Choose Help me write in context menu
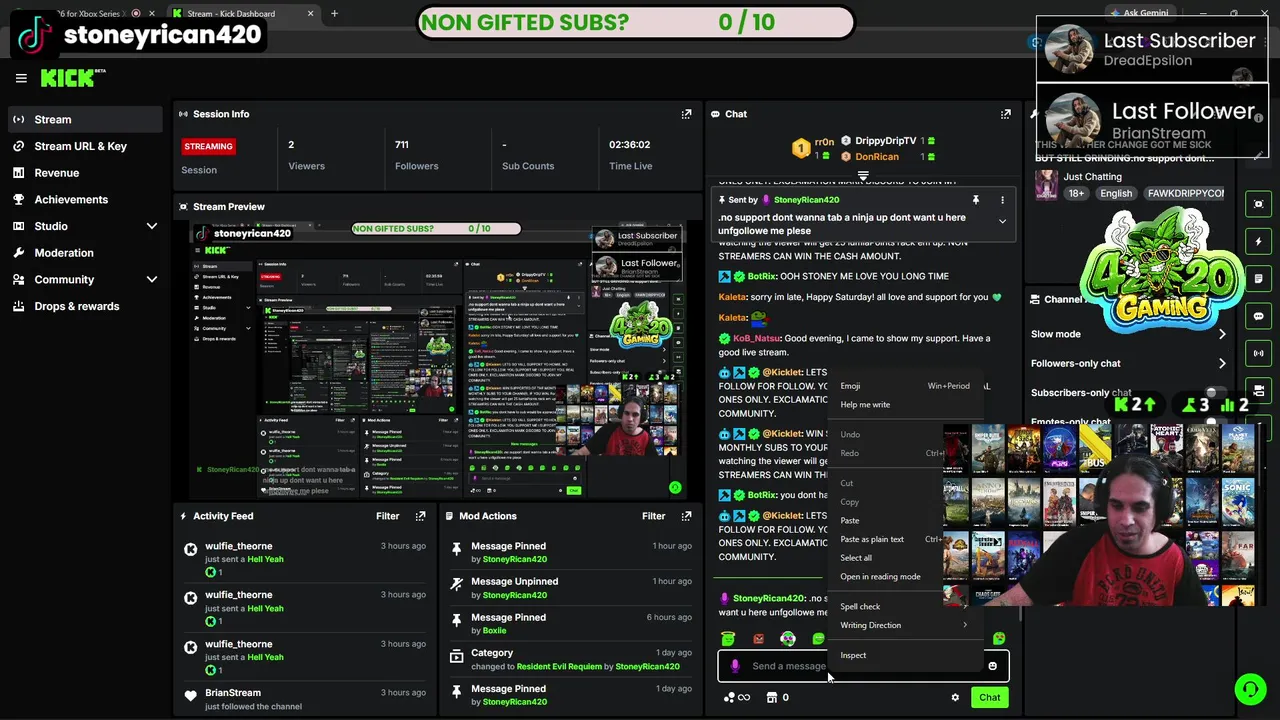This screenshot has height=720, width=1280. 905,405
